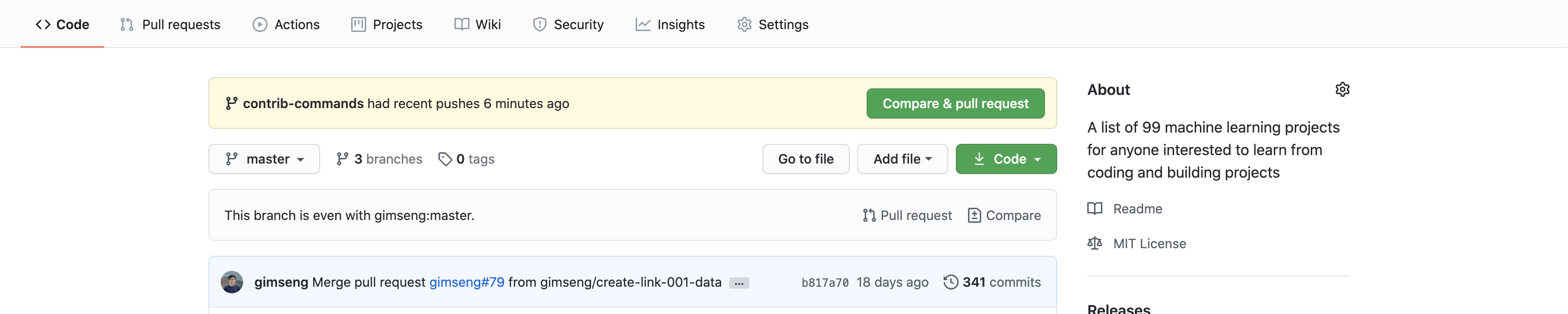Open the master branch dropdown
This screenshot has width=1568, height=314.
(x=264, y=159)
